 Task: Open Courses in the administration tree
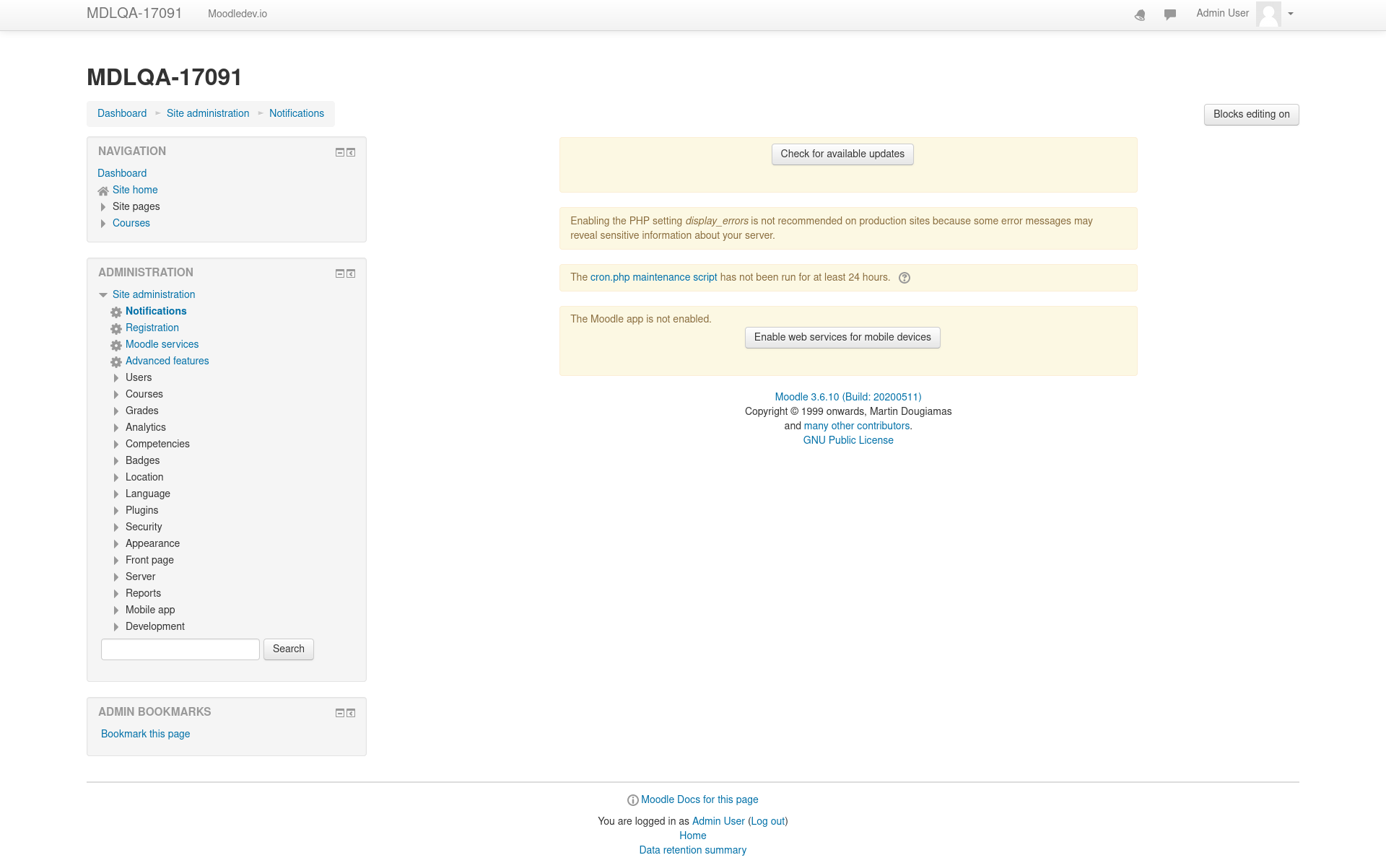pyautogui.click(x=144, y=394)
